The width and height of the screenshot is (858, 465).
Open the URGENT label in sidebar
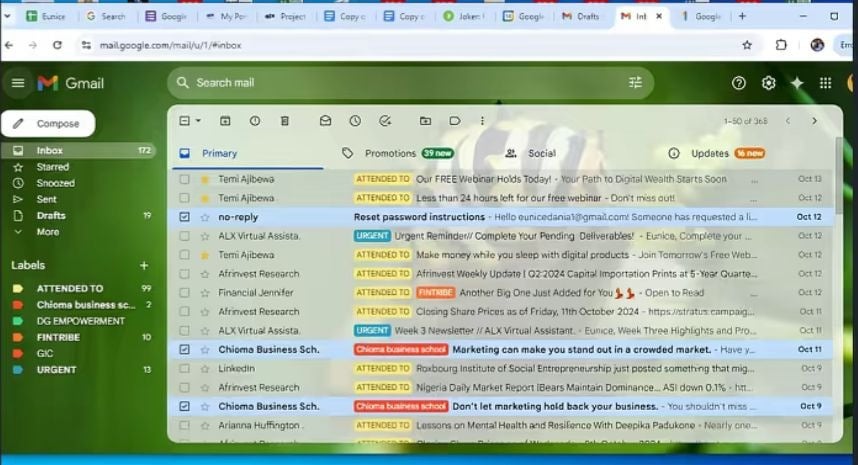coord(56,370)
